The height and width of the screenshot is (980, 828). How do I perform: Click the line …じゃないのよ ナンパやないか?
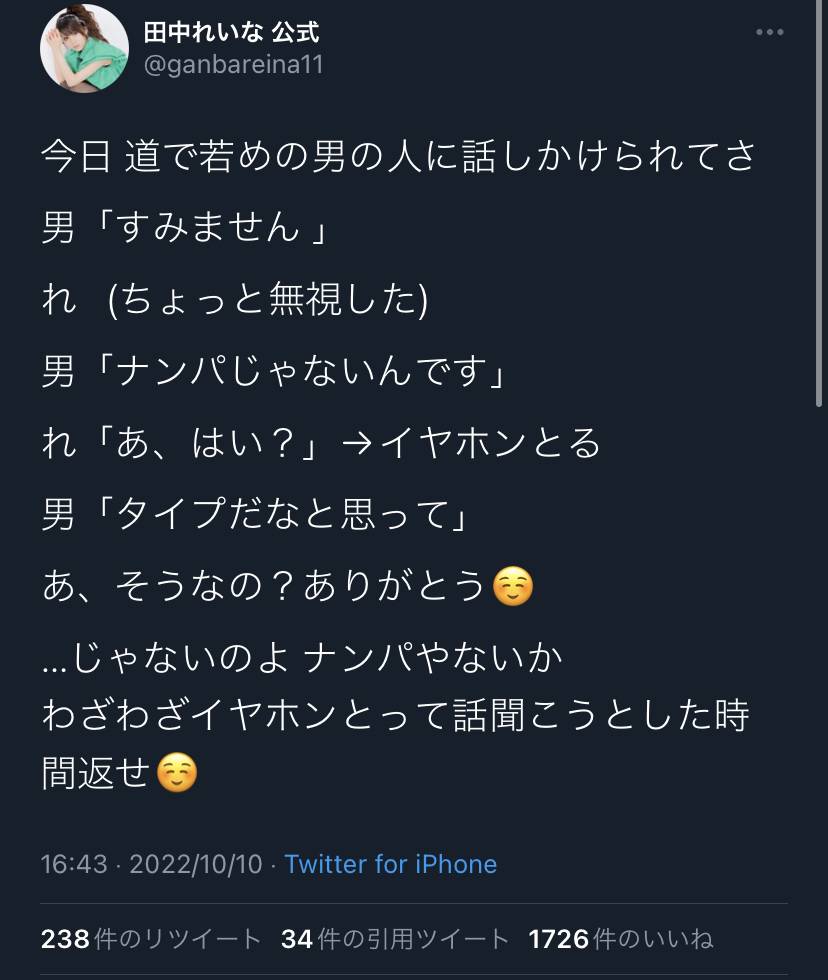point(302,658)
